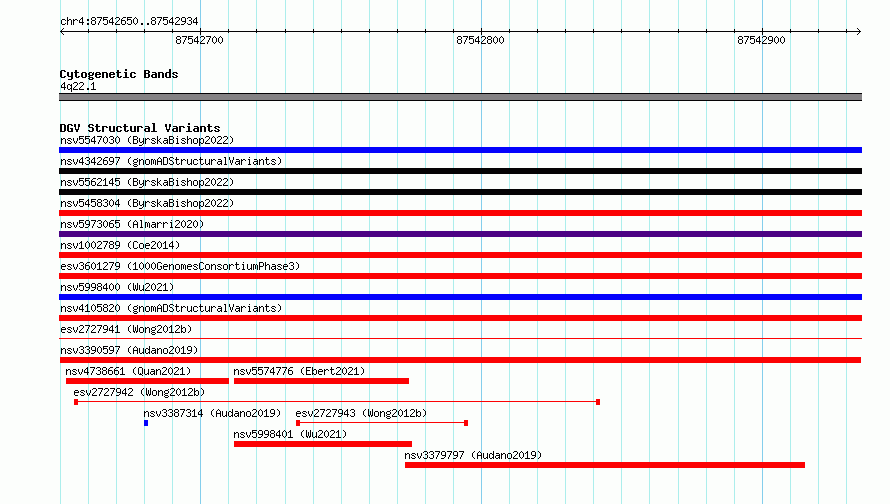Select the red esv3601279 variant bar
The image size is (890, 504).
[x=460, y=276]
